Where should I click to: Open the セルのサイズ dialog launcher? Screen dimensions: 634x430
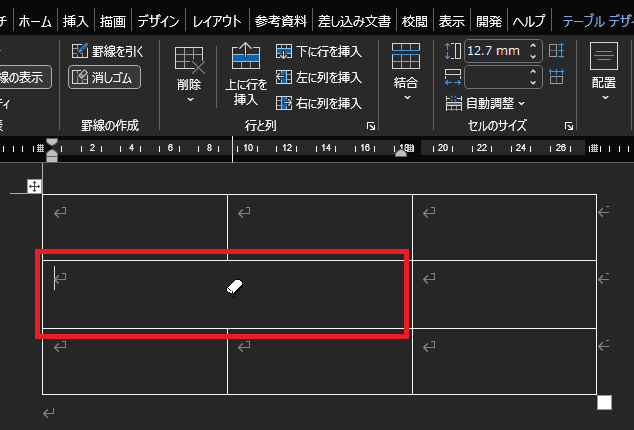coord(569,126)
